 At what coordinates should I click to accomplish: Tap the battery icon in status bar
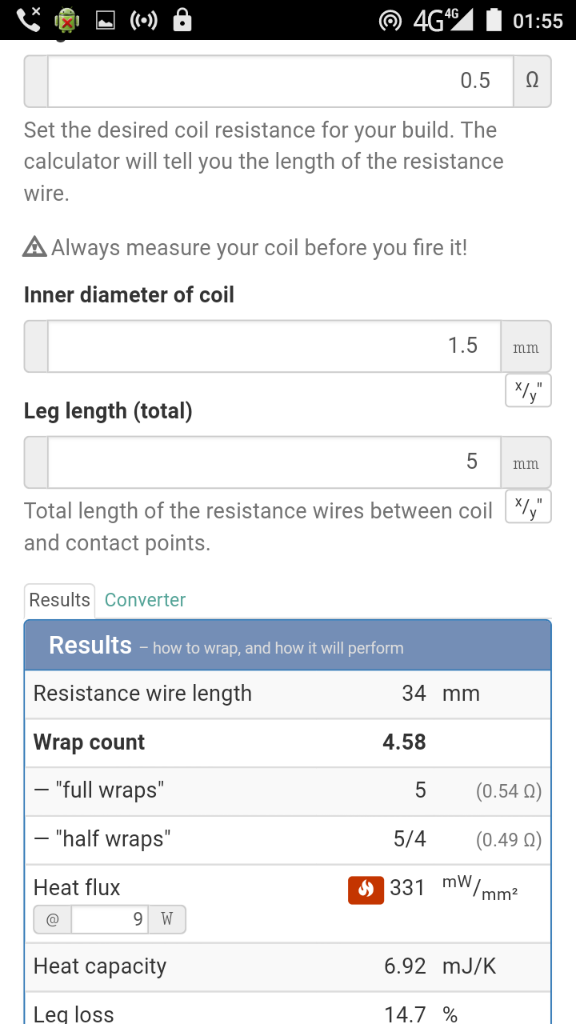tap(494, 20)
